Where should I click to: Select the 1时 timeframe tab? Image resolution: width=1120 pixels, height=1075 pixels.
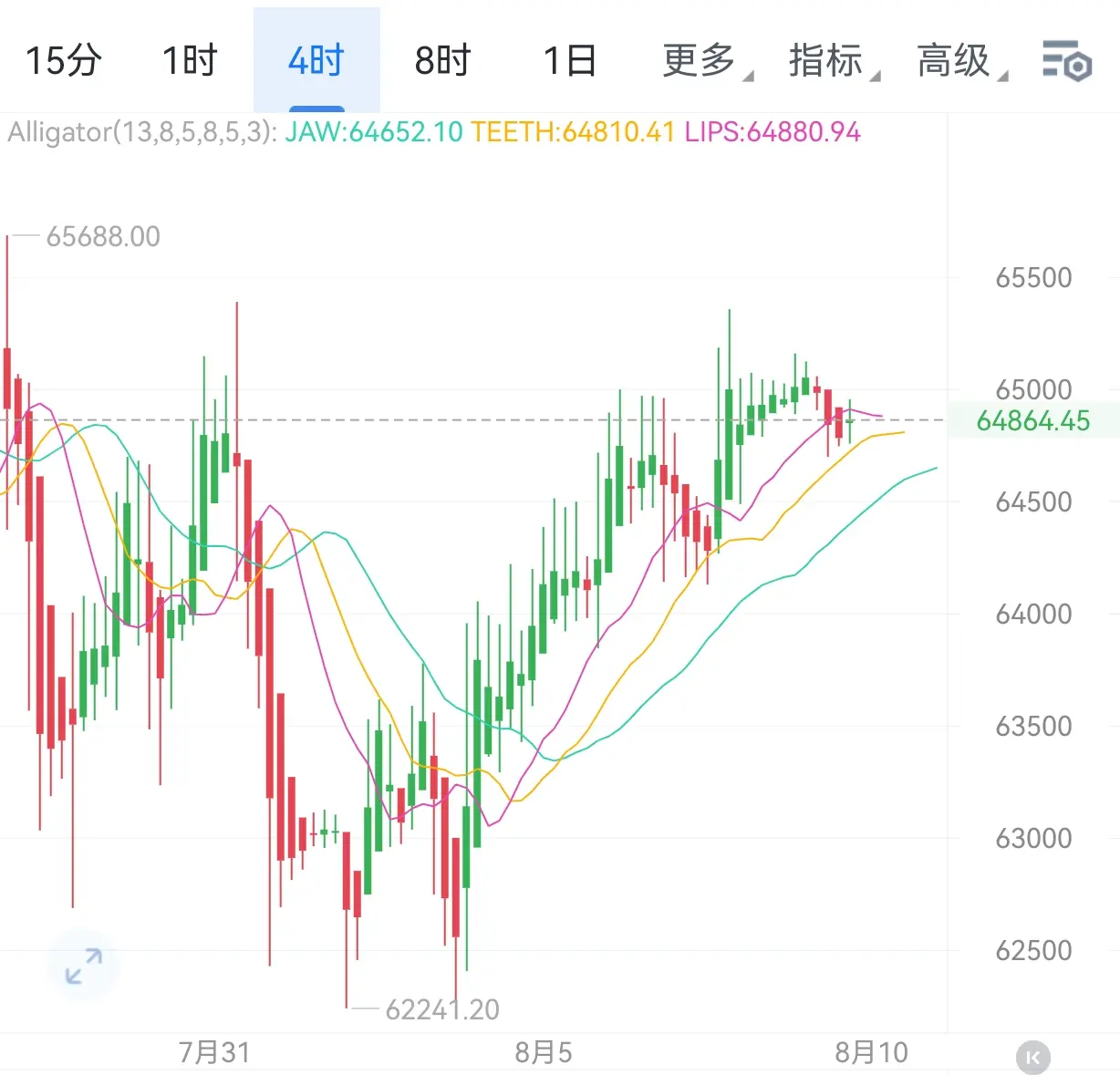pyautogui.click(x=190, y=60)
